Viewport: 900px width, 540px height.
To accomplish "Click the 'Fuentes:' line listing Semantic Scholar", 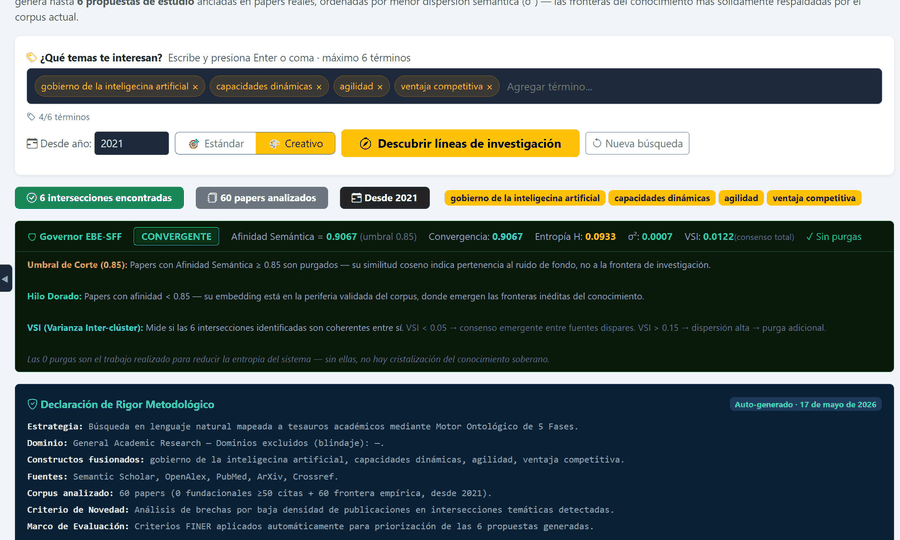I will coord(183,476).
